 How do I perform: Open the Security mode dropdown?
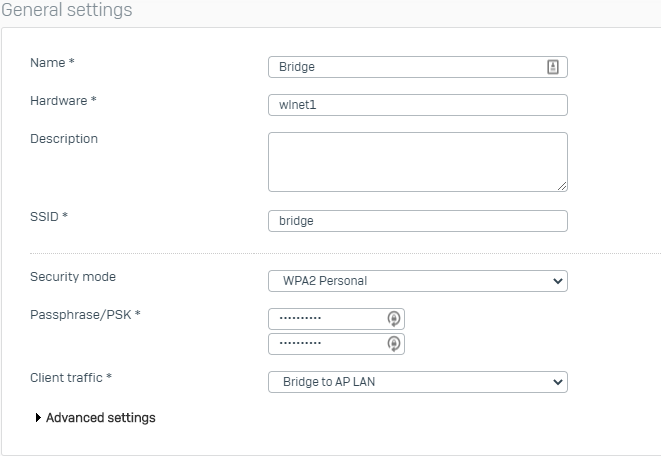click(x=417, y=281)
